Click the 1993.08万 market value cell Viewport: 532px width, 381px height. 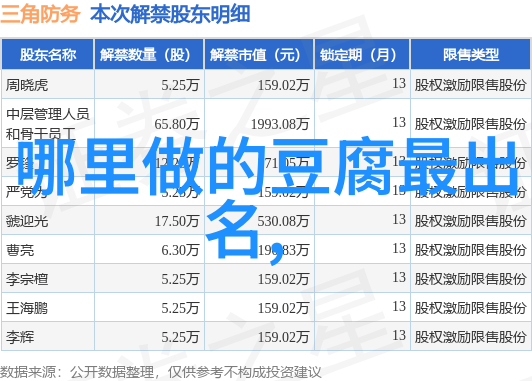click(280, 124)
